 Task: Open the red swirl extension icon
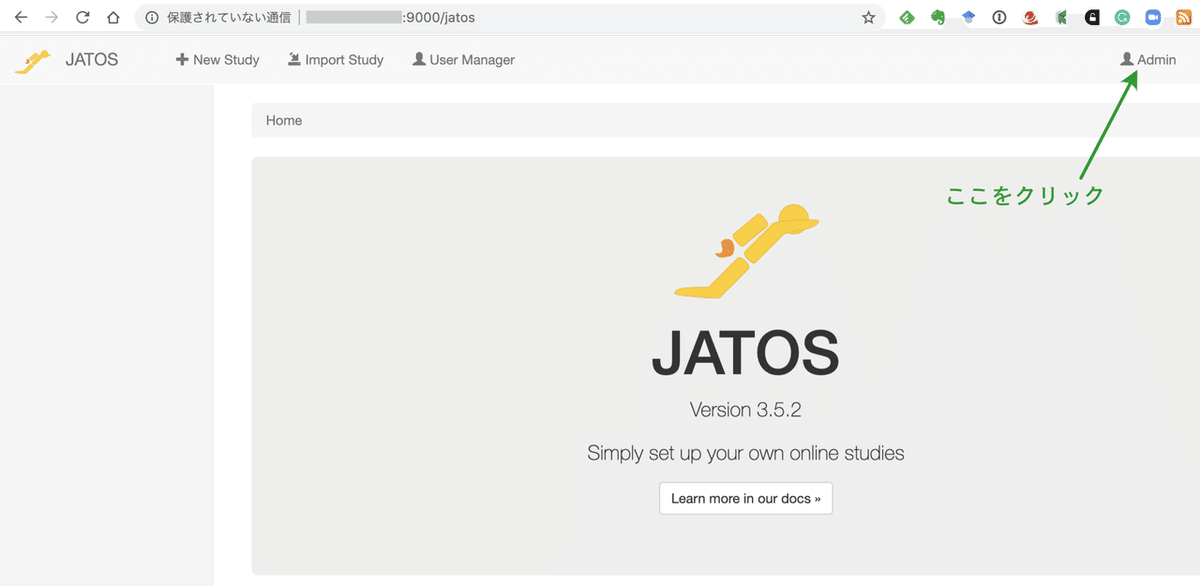pos(1030,17)
